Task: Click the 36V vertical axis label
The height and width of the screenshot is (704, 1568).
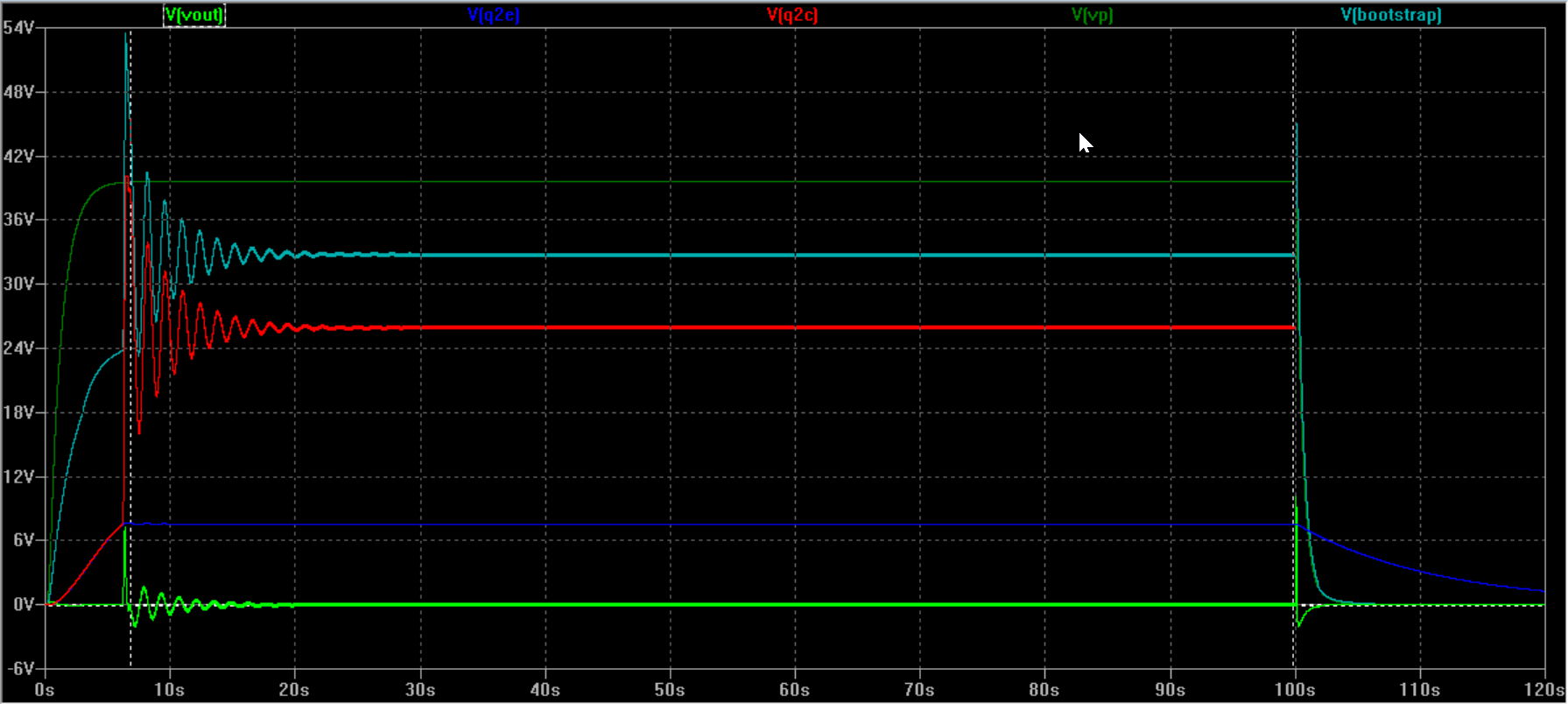Action: click(x=18, y=220)
